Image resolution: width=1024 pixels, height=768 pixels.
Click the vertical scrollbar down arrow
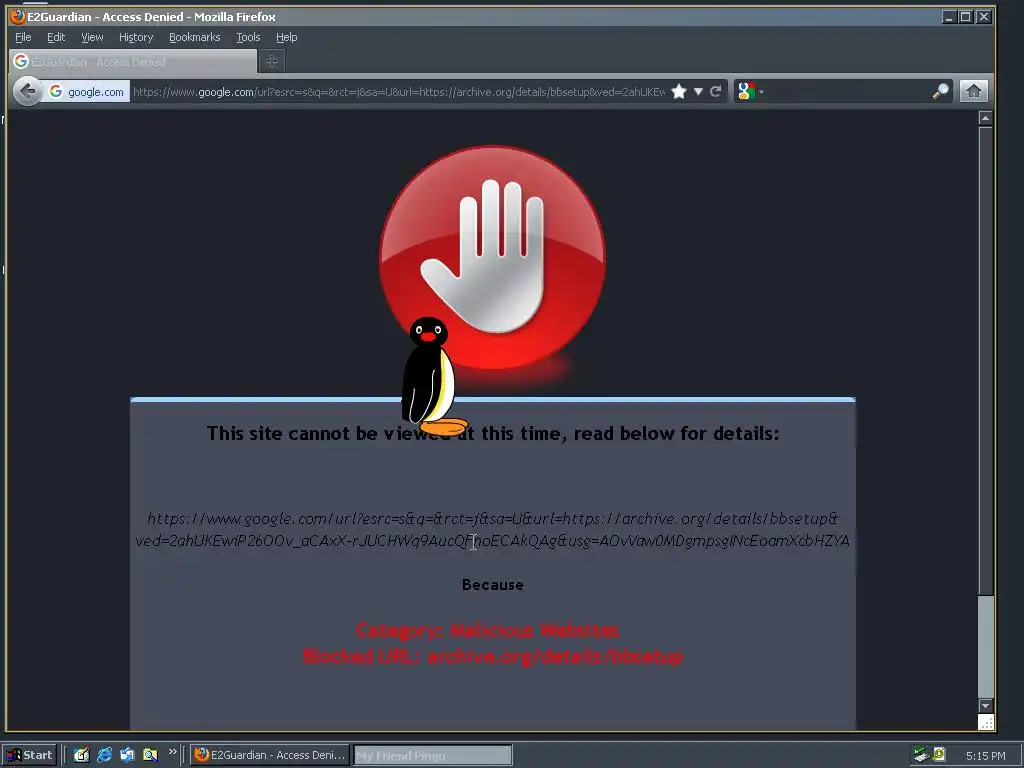click(985, 705)
